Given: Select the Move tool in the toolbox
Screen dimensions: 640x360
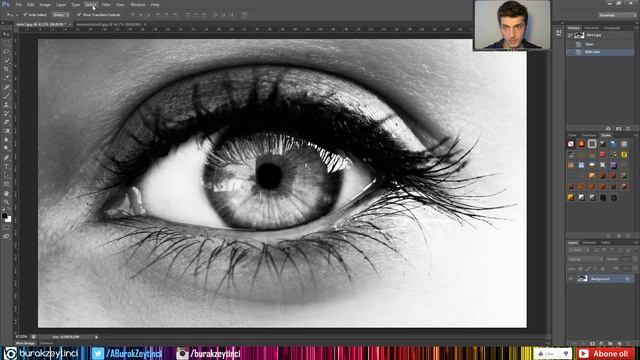Looking at the screenshot, I should (x=6, y=34).
